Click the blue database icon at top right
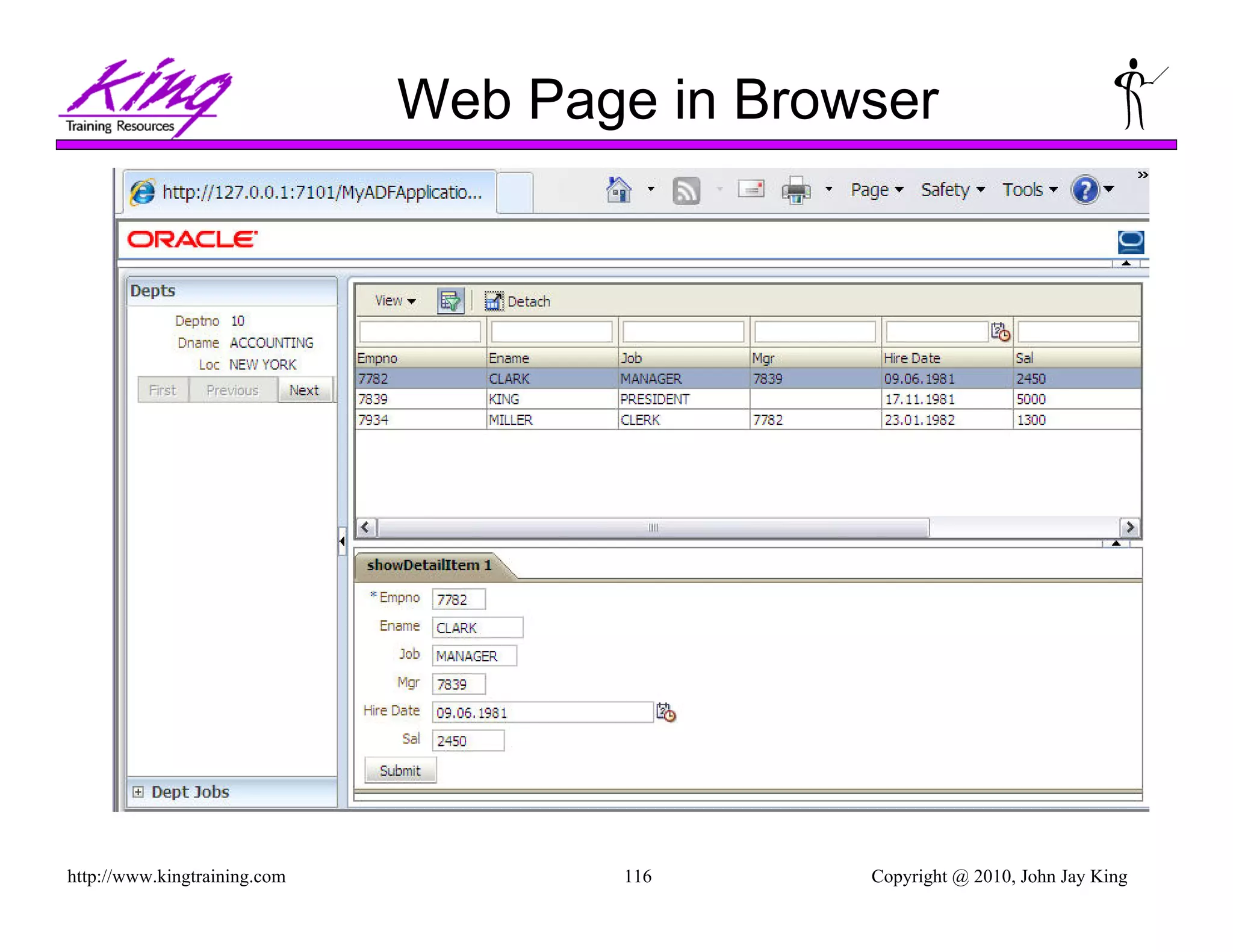 pyautogui.click(x=1131, y=243)
